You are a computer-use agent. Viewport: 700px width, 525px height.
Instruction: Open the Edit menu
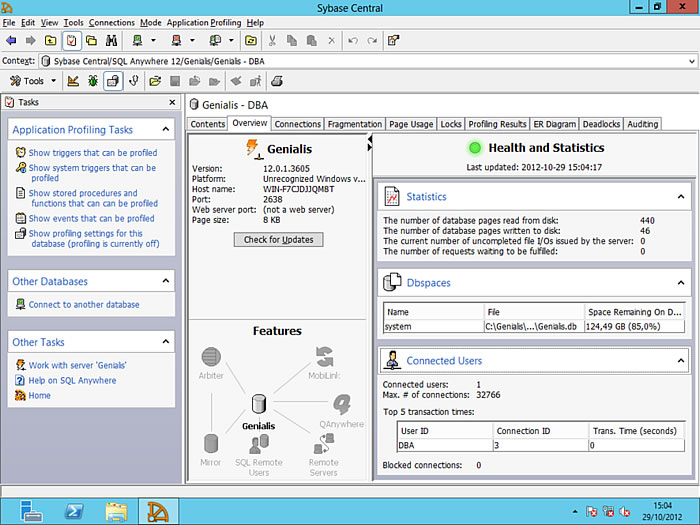[28, 22]
